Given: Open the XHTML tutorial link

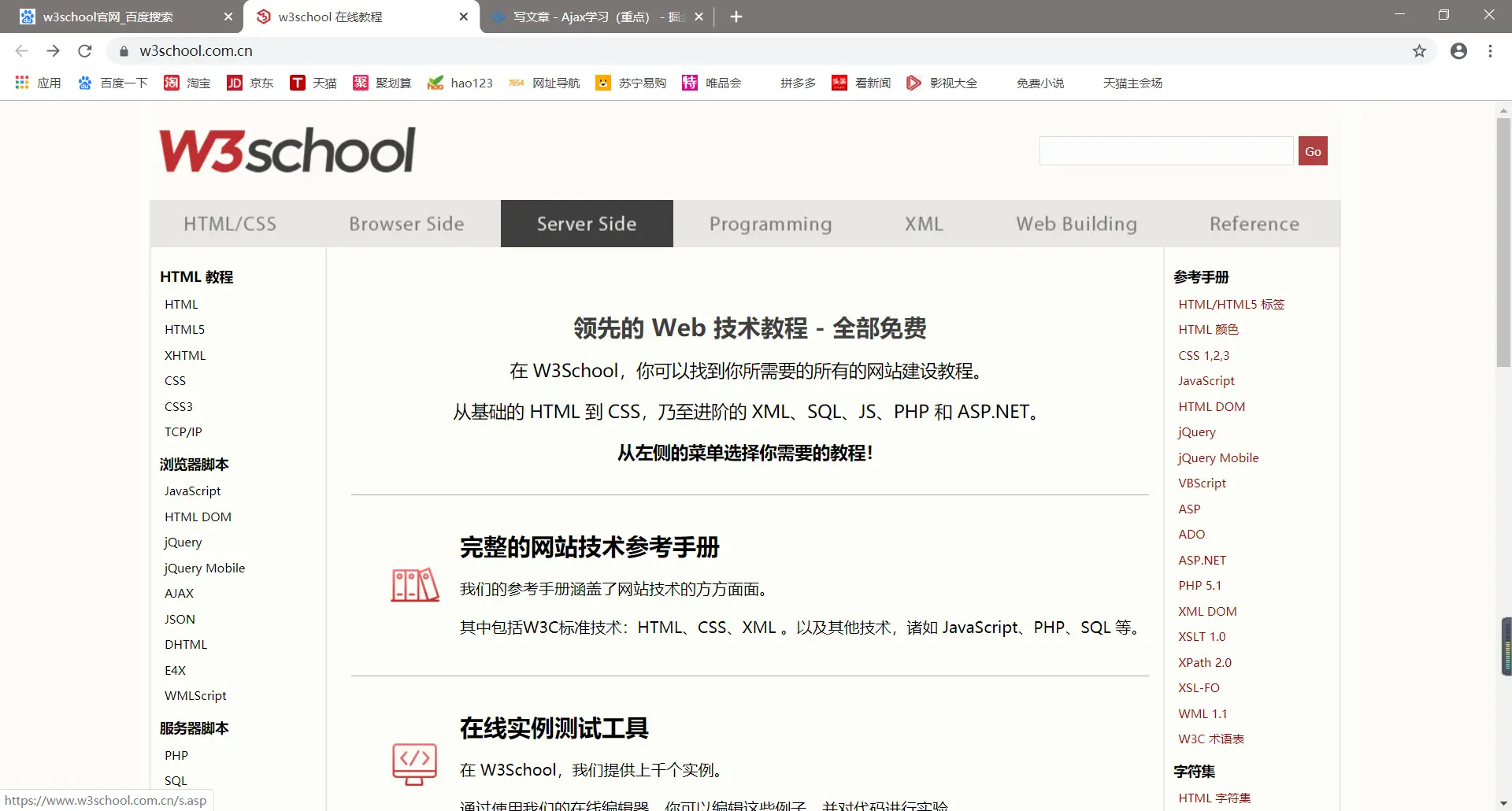Looking at the screenshot, I should [x=185, y=356].
